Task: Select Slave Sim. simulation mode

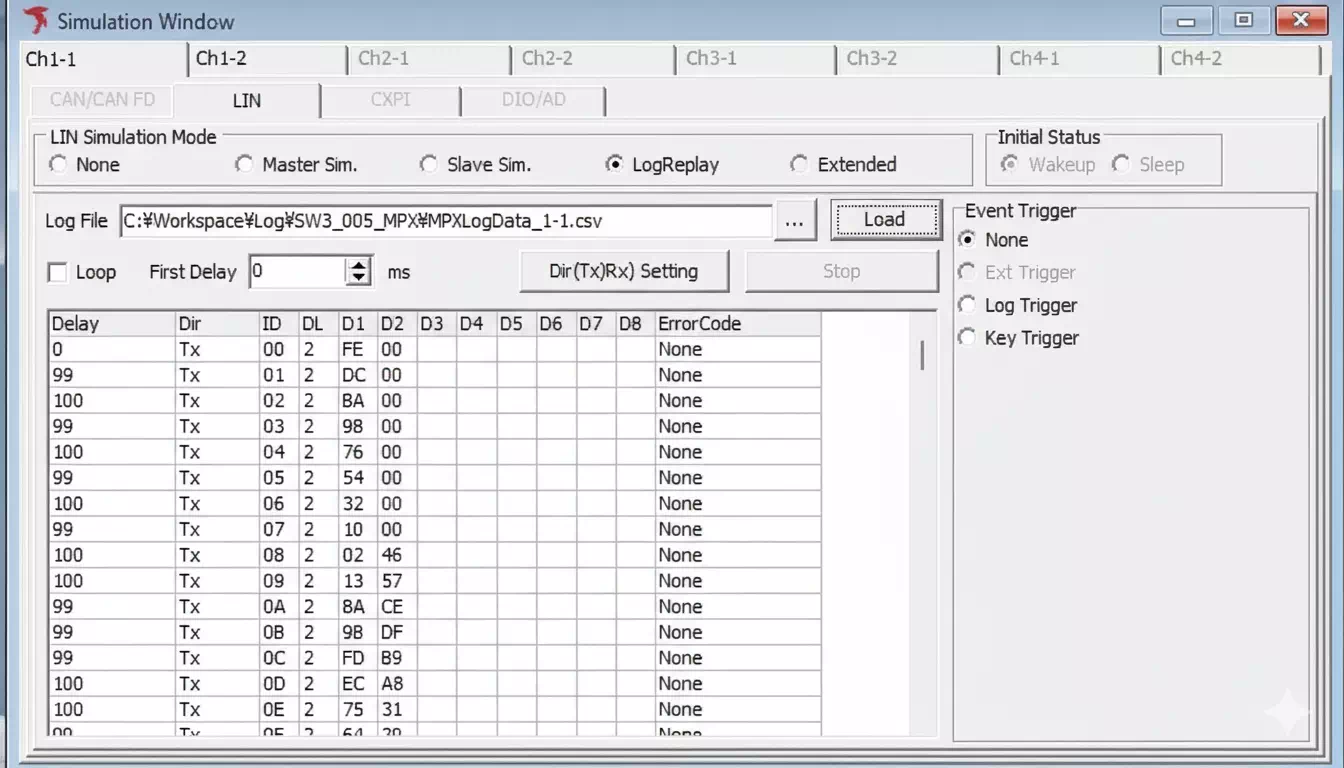Action: (429, 165)
